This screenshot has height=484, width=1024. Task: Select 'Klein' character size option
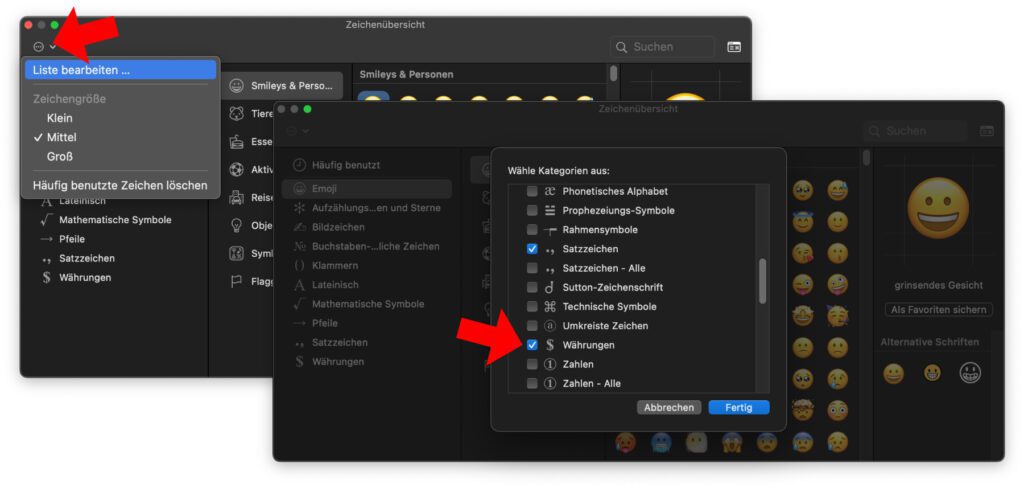coord(60,118)
